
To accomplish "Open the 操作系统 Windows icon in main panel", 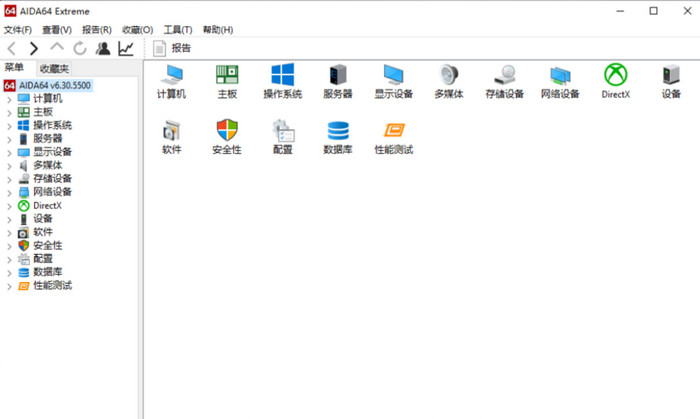I will 282,81.
